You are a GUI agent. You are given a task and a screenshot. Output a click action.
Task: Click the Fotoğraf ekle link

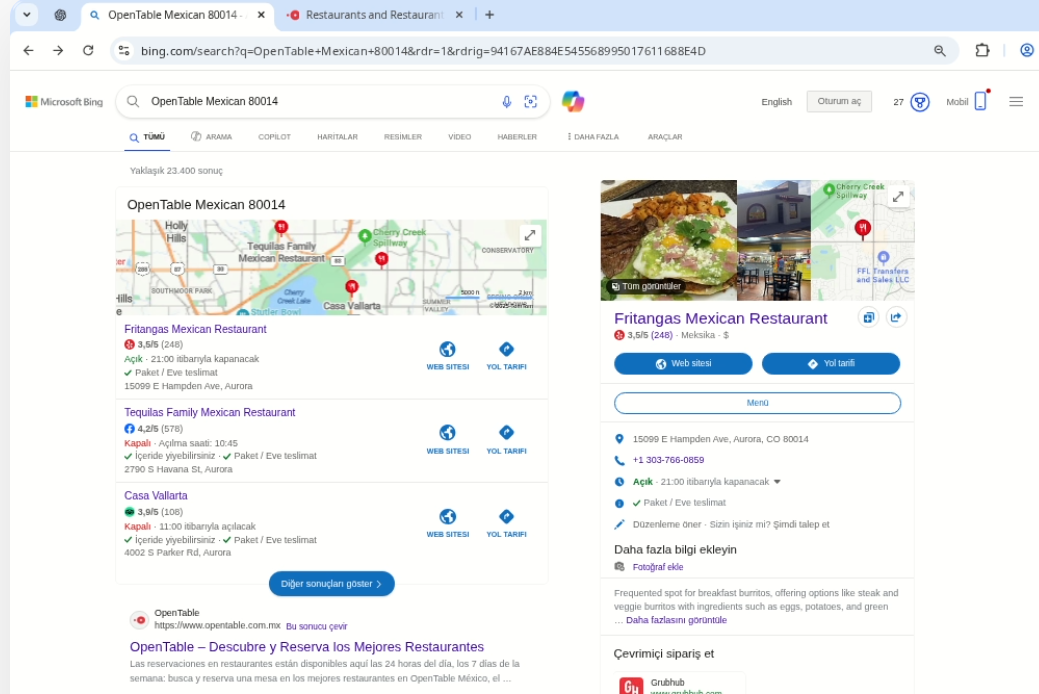pos(657,567)
